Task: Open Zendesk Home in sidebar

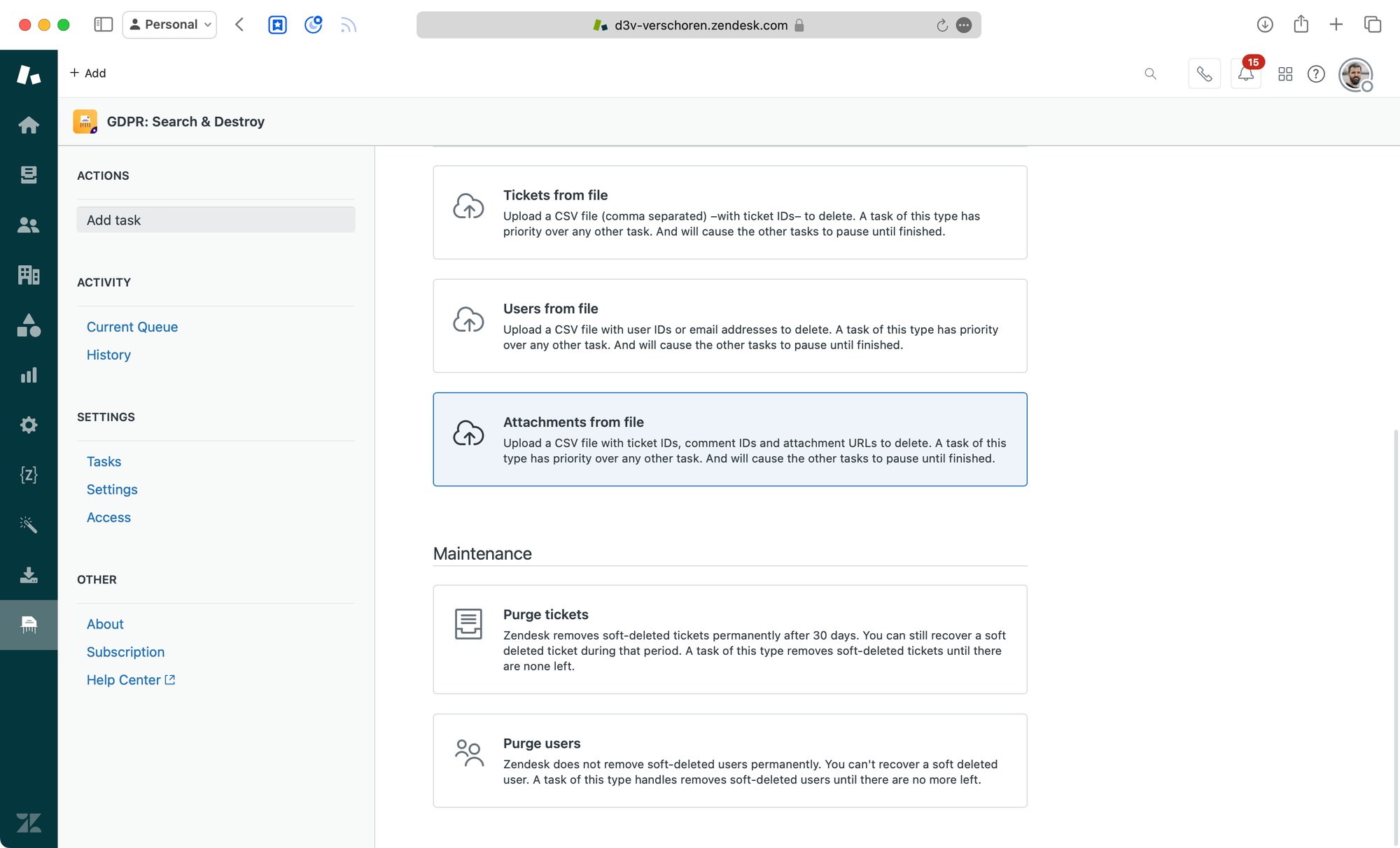Action: pyautogui.click(x=29, y=125)
